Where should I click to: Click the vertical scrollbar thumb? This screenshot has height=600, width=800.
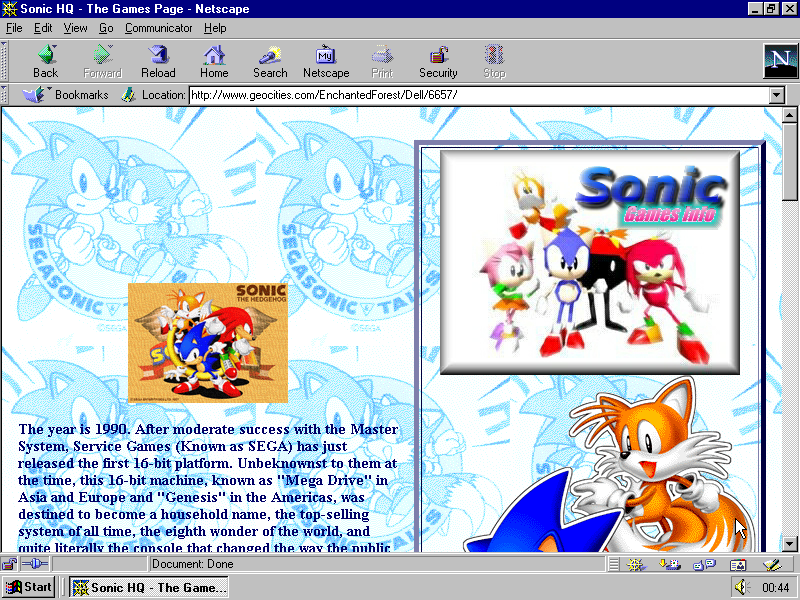(x=789, y=162)
